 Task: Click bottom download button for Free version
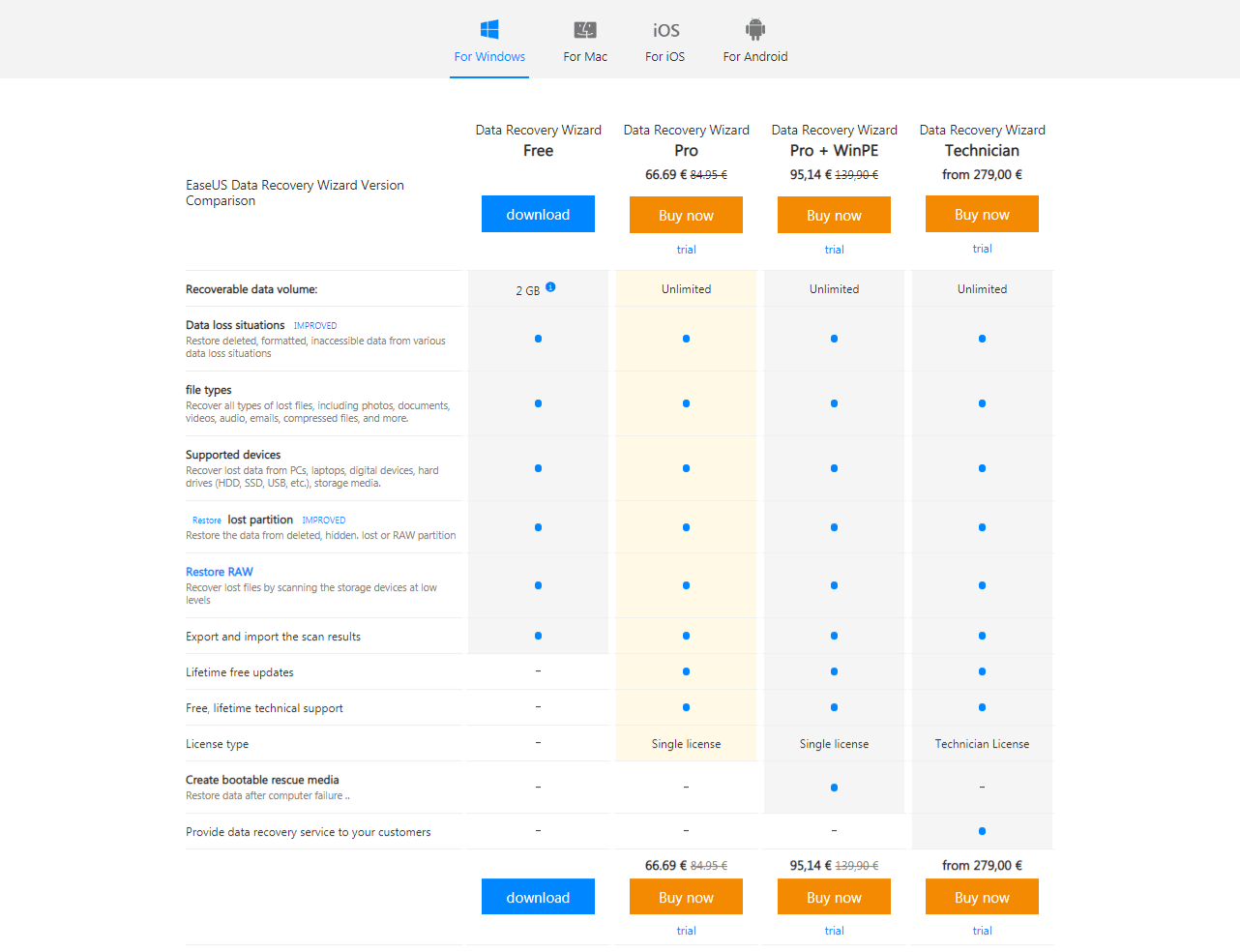pos(538,897)
